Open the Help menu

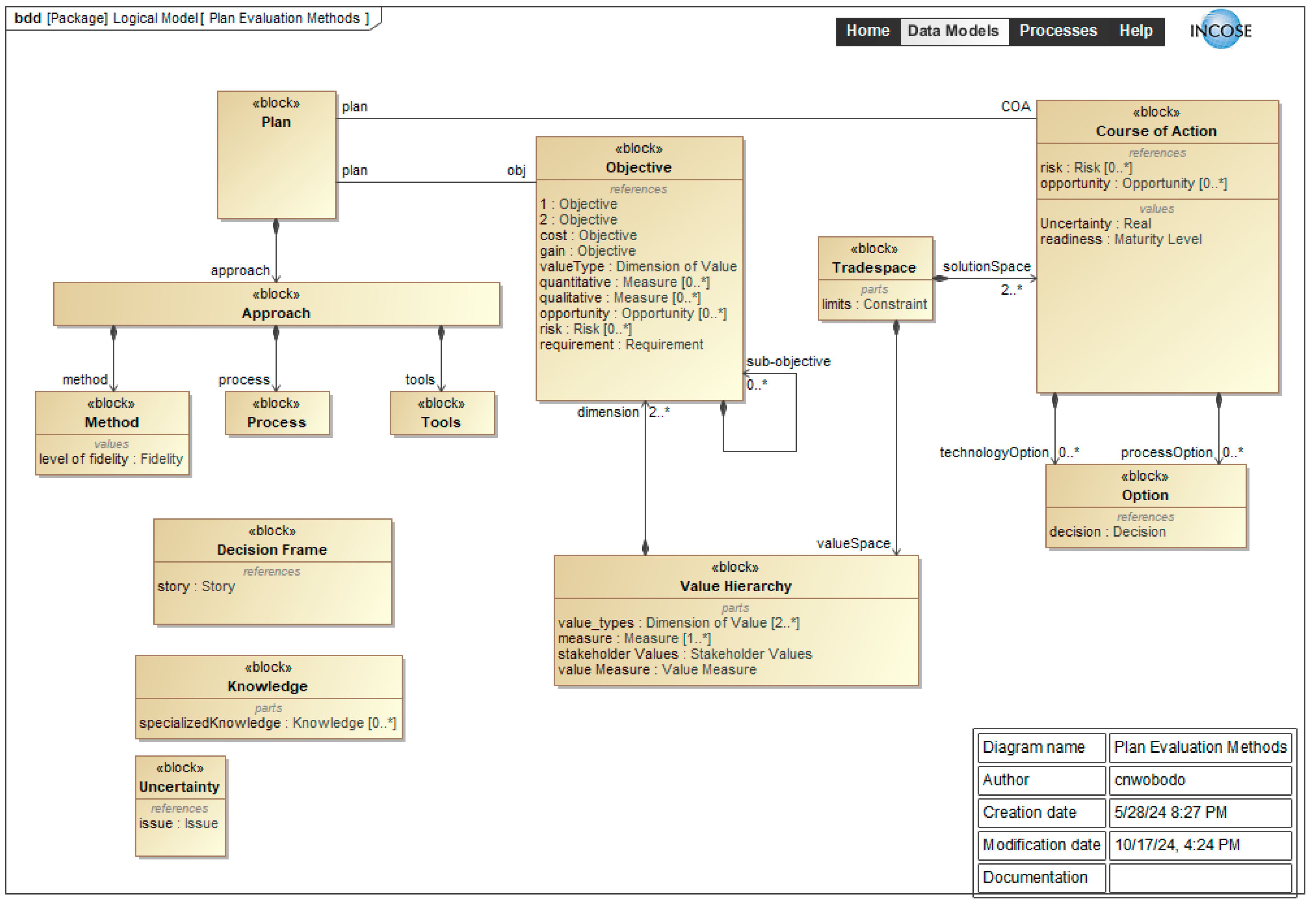(x=1136, y=31)
